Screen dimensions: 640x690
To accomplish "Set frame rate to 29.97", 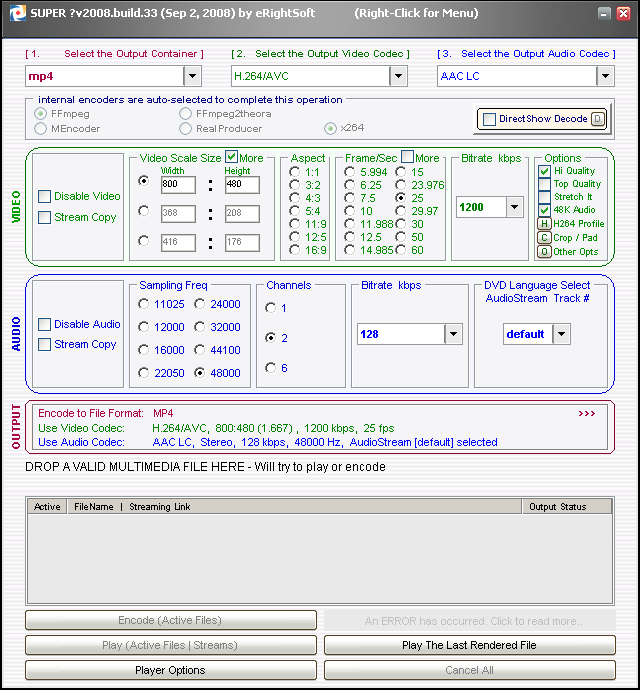I will tap(401, 211).
